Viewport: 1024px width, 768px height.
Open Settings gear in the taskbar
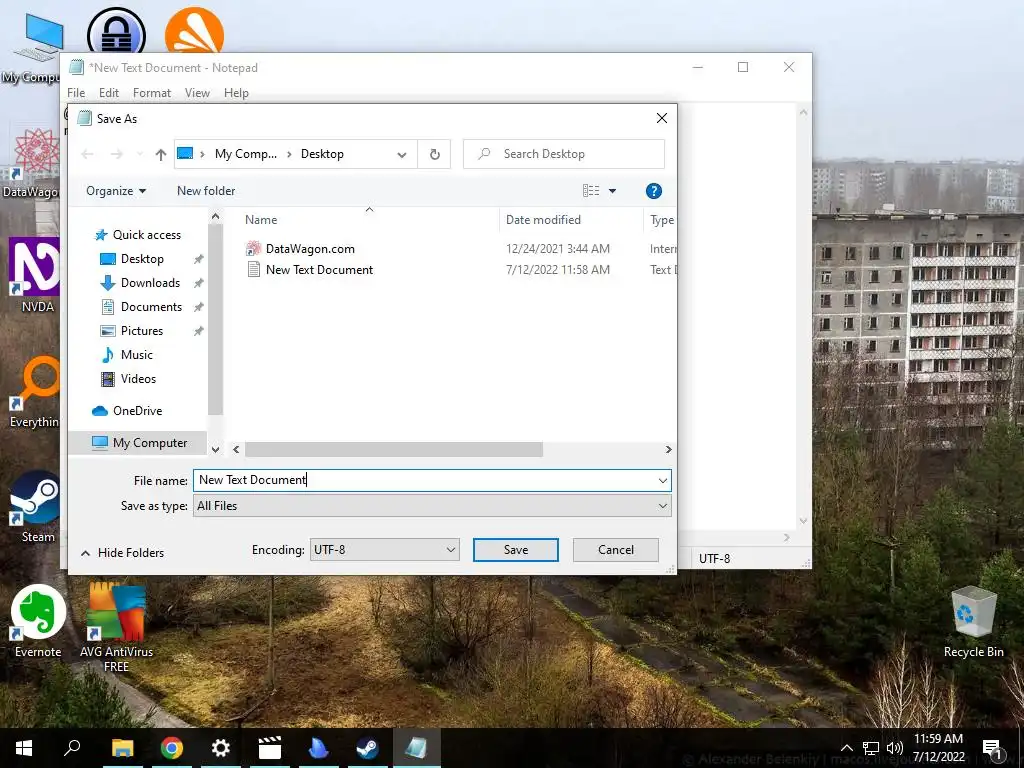click(x=220, y=748)
